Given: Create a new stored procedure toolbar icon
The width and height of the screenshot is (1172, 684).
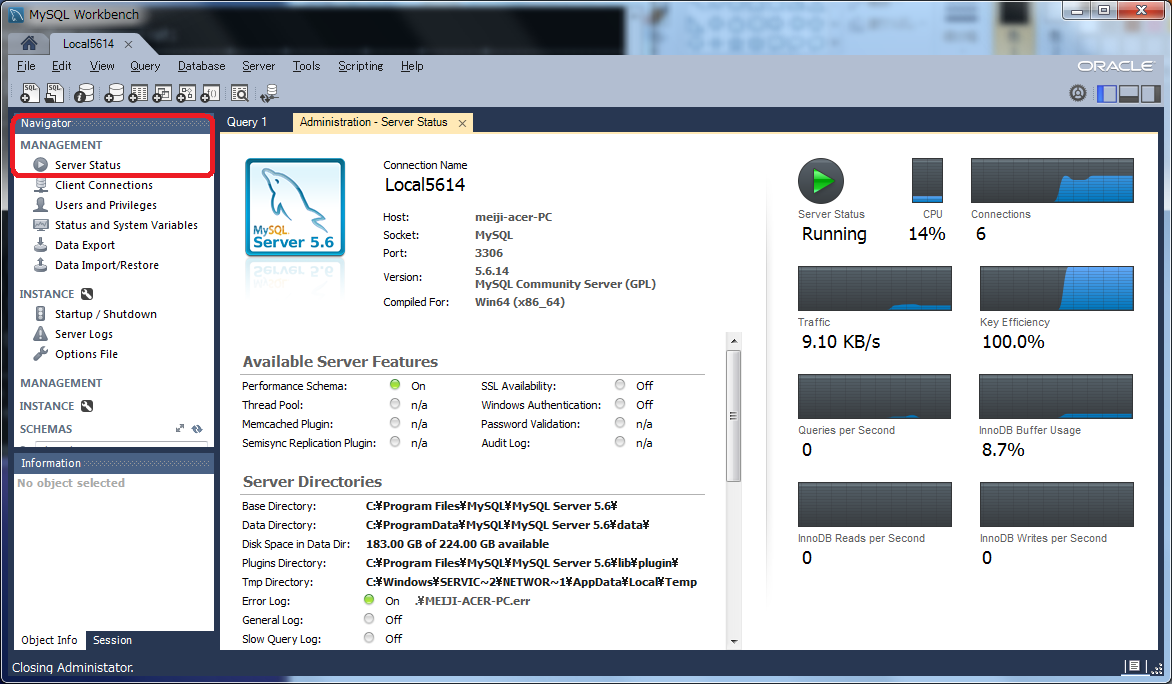Looking at the screenshot, I should [x=186, y=93].
